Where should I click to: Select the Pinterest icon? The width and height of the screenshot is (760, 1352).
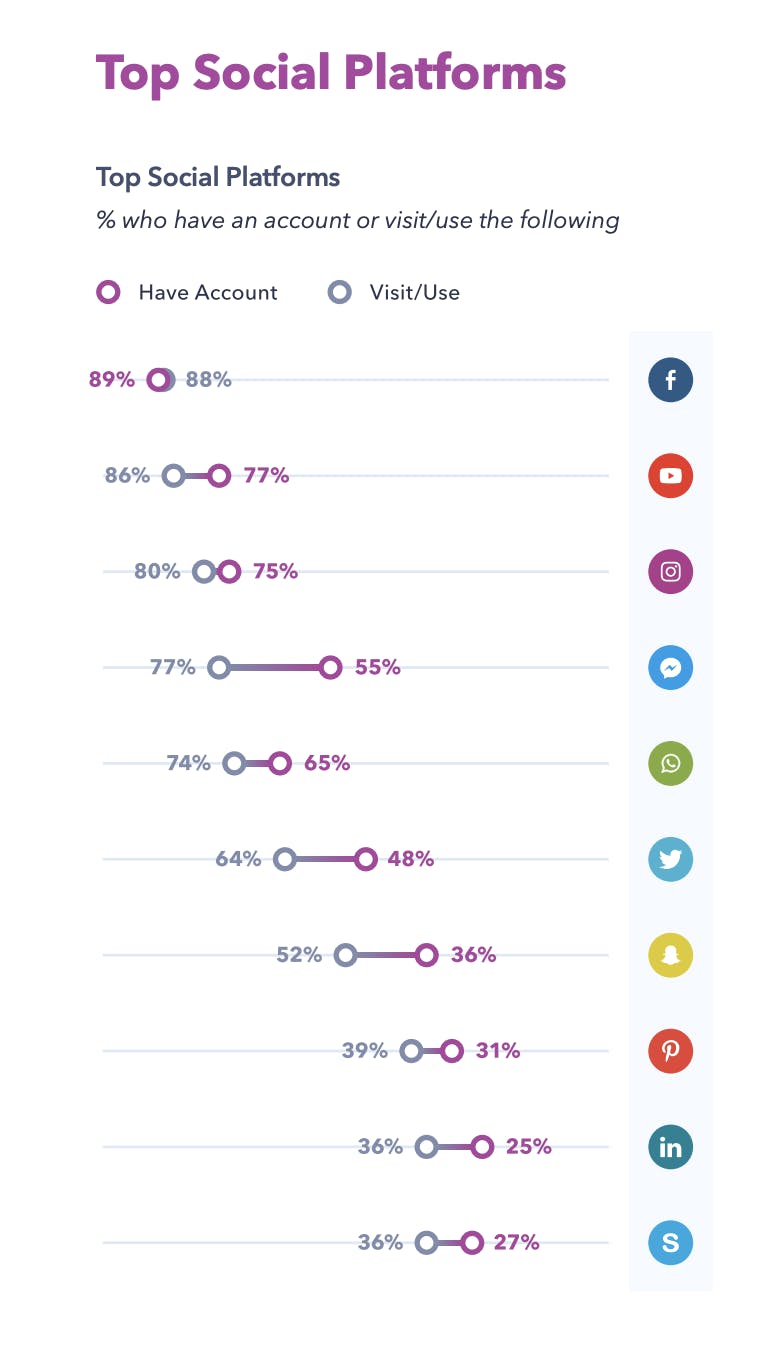coord(670,1052)
